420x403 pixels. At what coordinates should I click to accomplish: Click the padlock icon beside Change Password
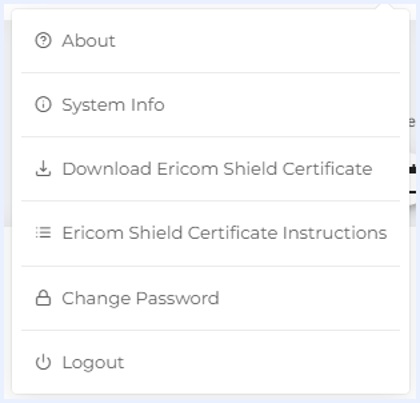[43, 298]
